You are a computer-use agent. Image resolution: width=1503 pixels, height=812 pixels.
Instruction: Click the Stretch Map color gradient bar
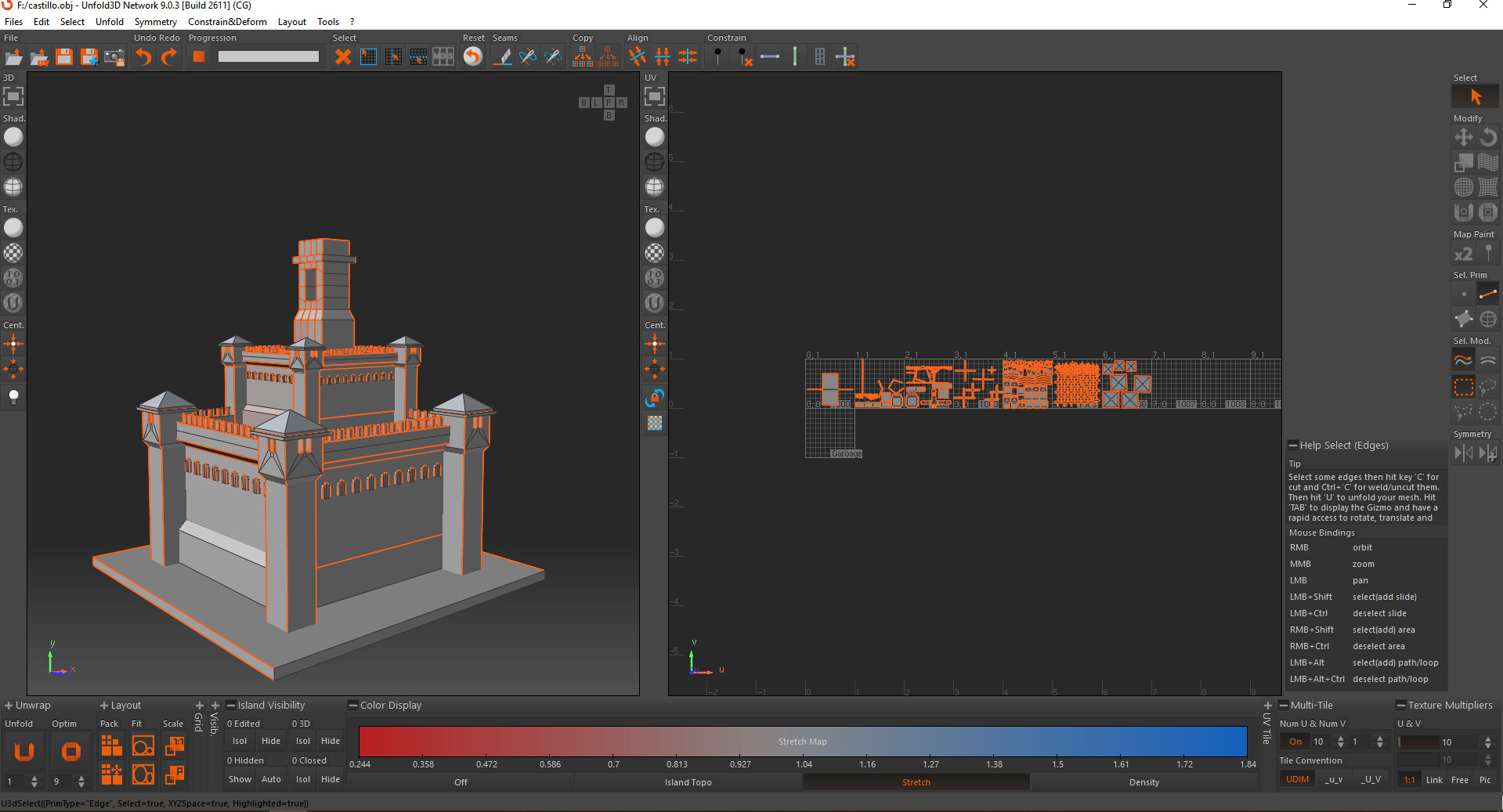click(802, 742)
